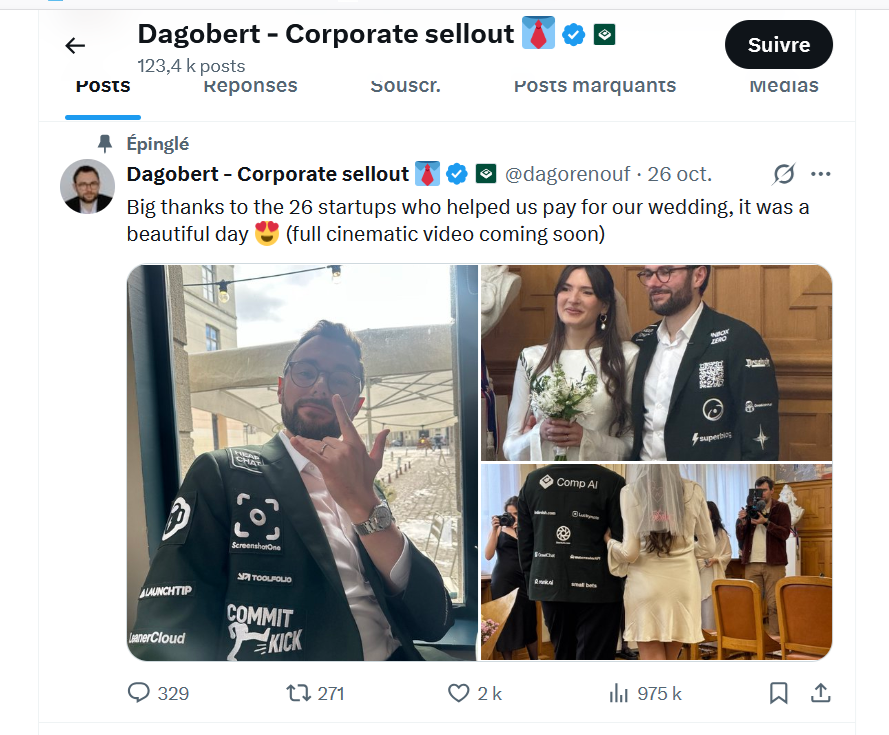The height and width of the screenshot is (735, 889).
Task: Click the repost icon
Action: coord(298,692)
